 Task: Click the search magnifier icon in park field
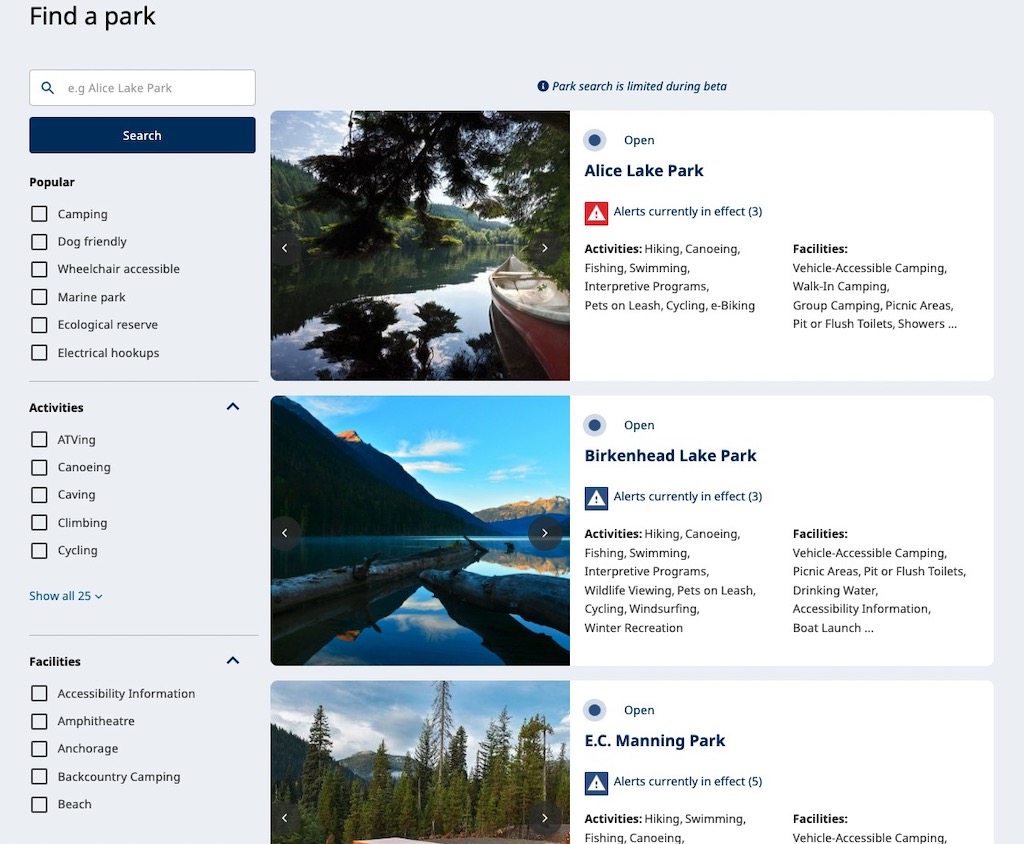coord(47,88)
